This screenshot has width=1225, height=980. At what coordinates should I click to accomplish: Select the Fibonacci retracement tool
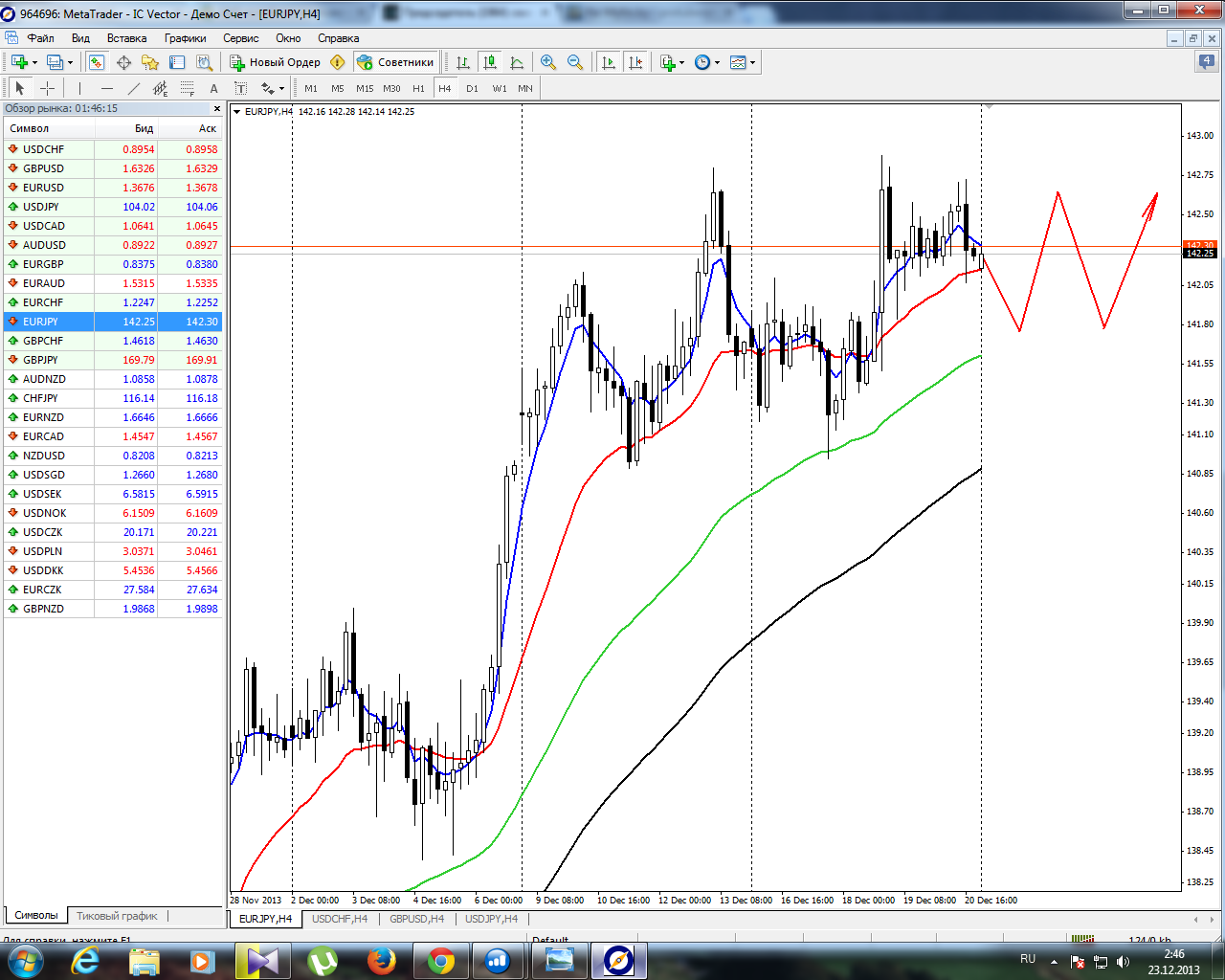(x=188, y=88)
